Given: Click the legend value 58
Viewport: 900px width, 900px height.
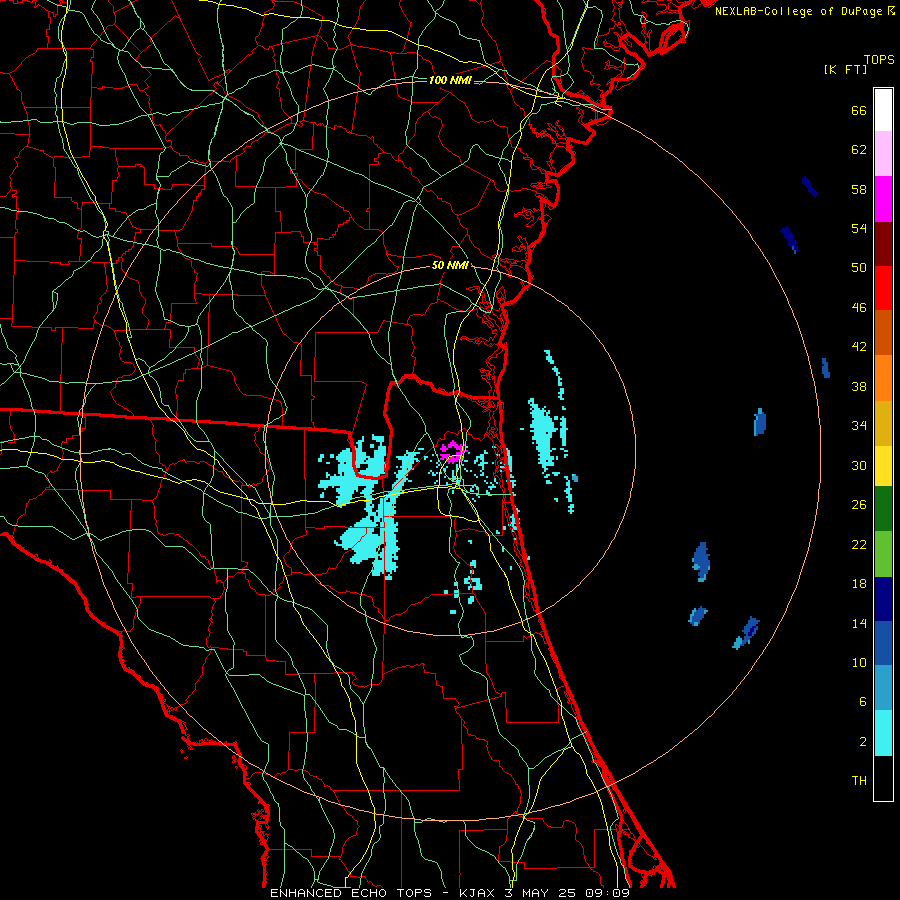Looking at the screenshot, I should point(859,189).
